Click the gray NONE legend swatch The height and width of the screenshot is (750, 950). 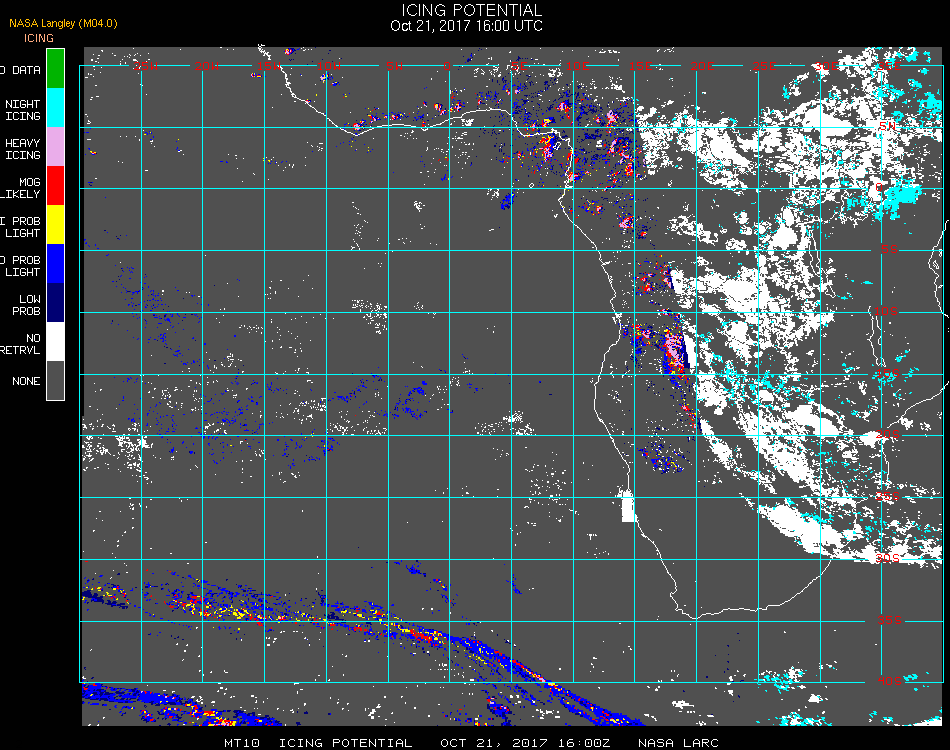tap(55, 380)
